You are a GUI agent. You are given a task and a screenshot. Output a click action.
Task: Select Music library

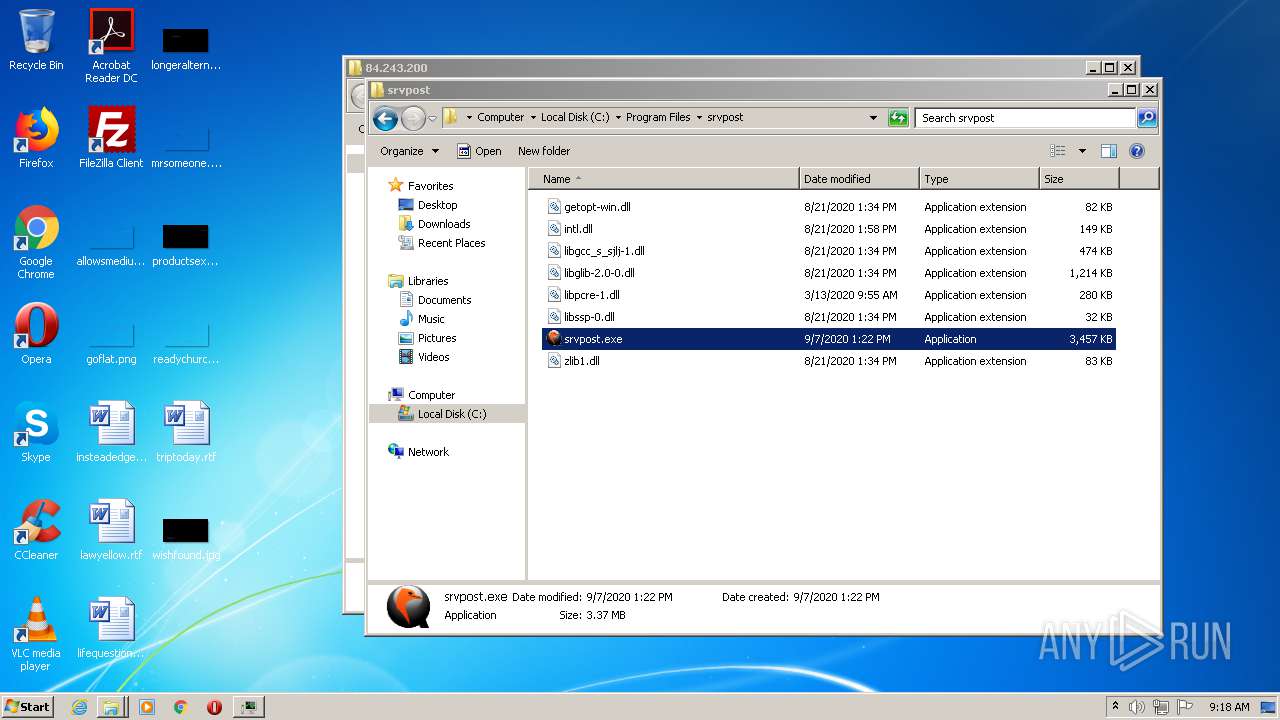pyautogui.click(x=431, y=319)
